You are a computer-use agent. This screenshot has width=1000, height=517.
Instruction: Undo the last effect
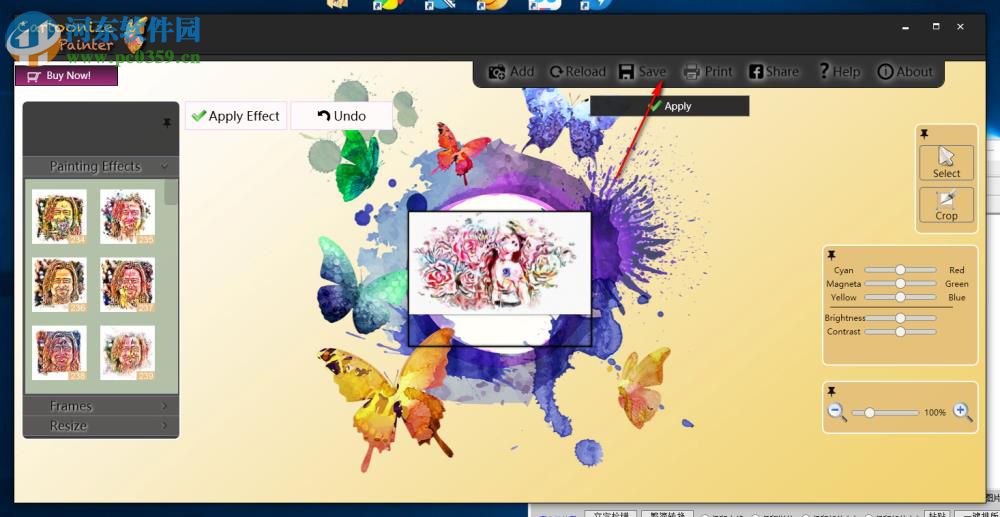342,116
